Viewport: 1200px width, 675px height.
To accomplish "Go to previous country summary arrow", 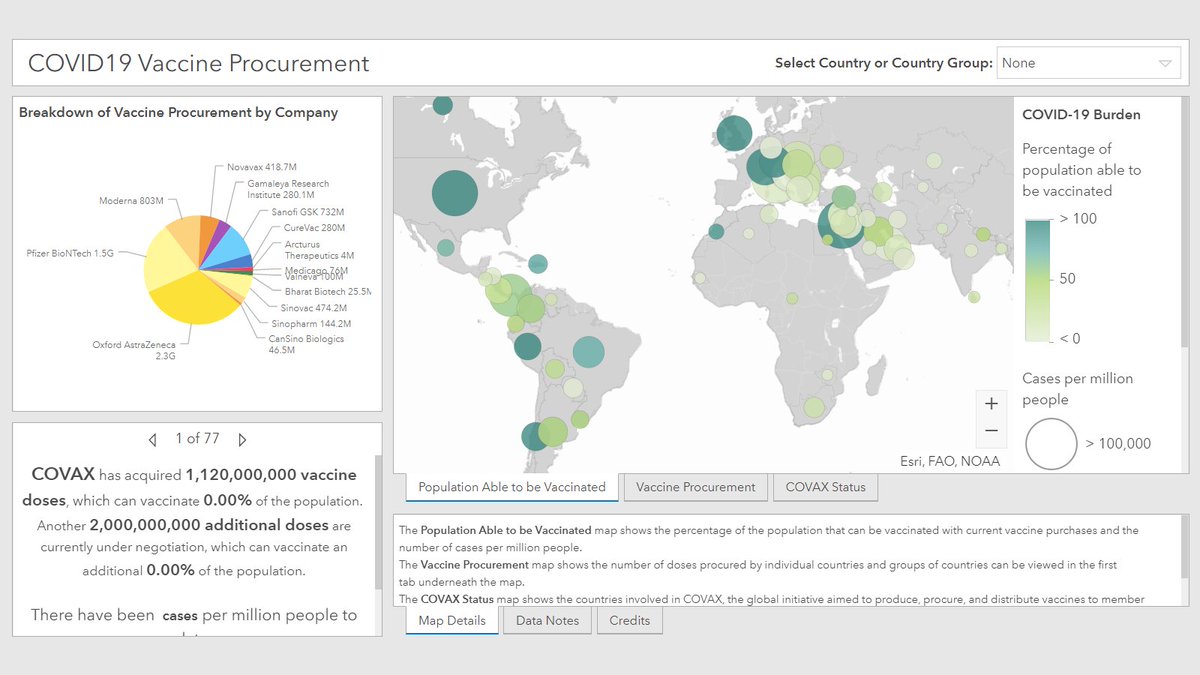I will [x=152, y=439].
